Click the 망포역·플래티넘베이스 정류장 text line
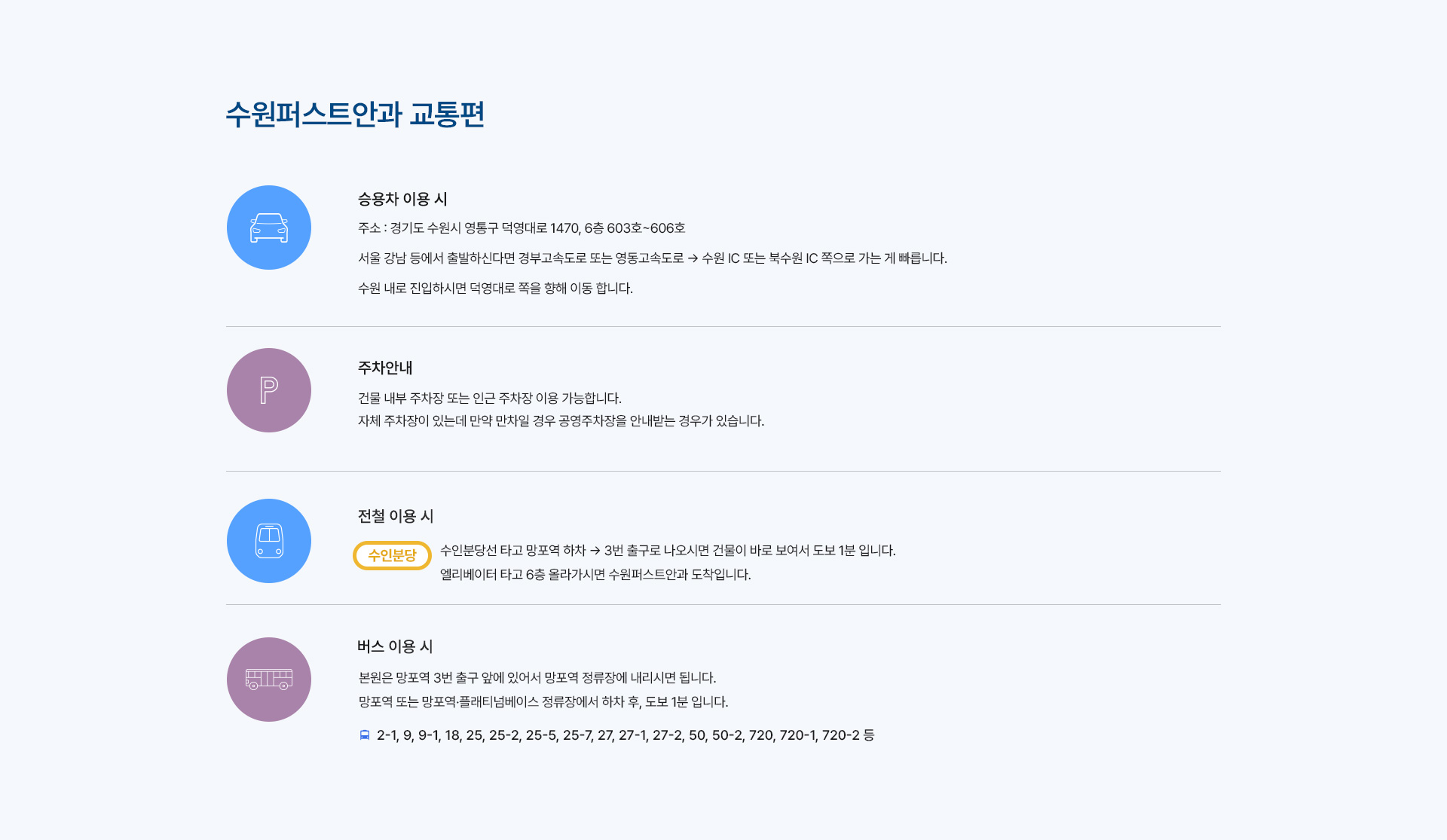1447x840 pixels. (543, 702)
